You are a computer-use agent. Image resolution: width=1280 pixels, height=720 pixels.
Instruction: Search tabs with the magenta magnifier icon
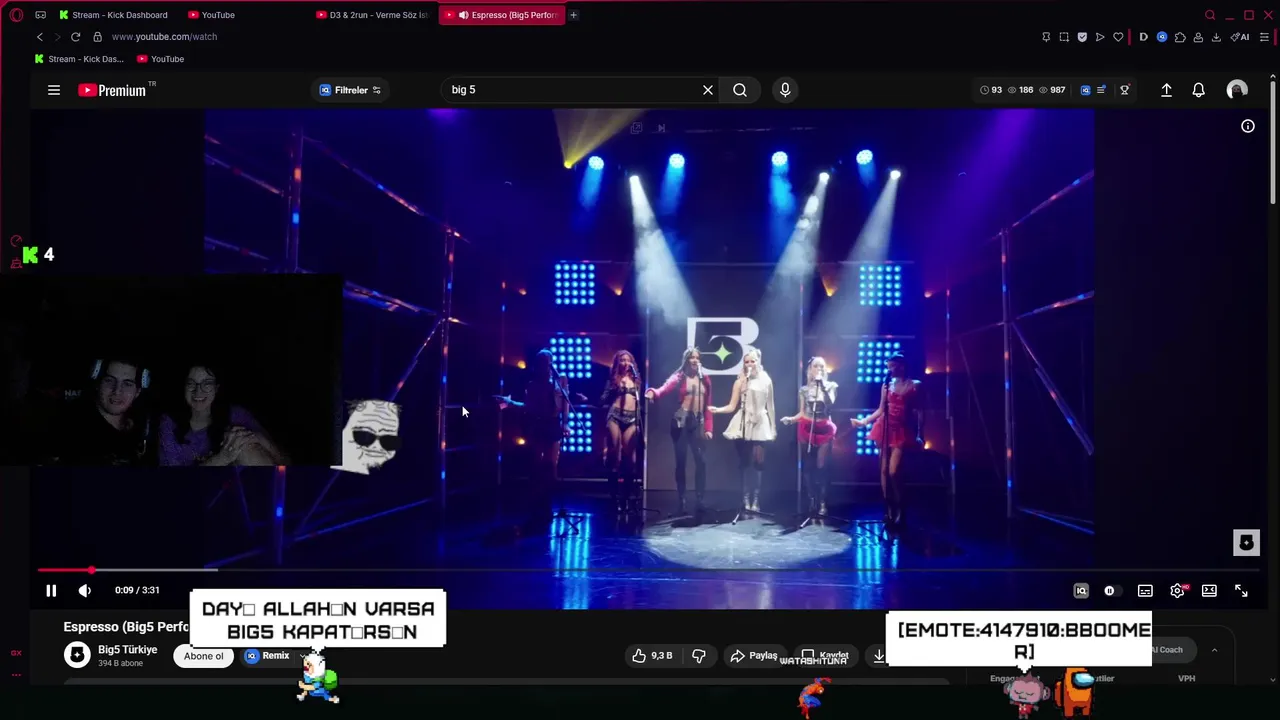pos(1210,15)
